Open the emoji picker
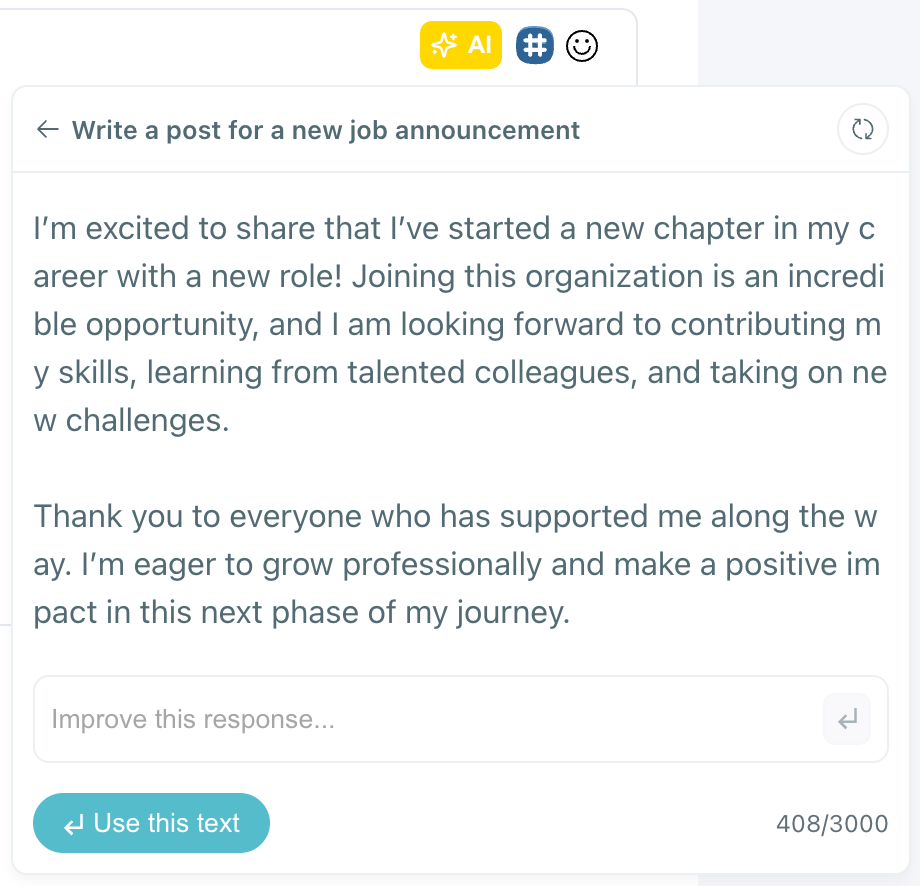The image size is (920, 886). (581, 44)
